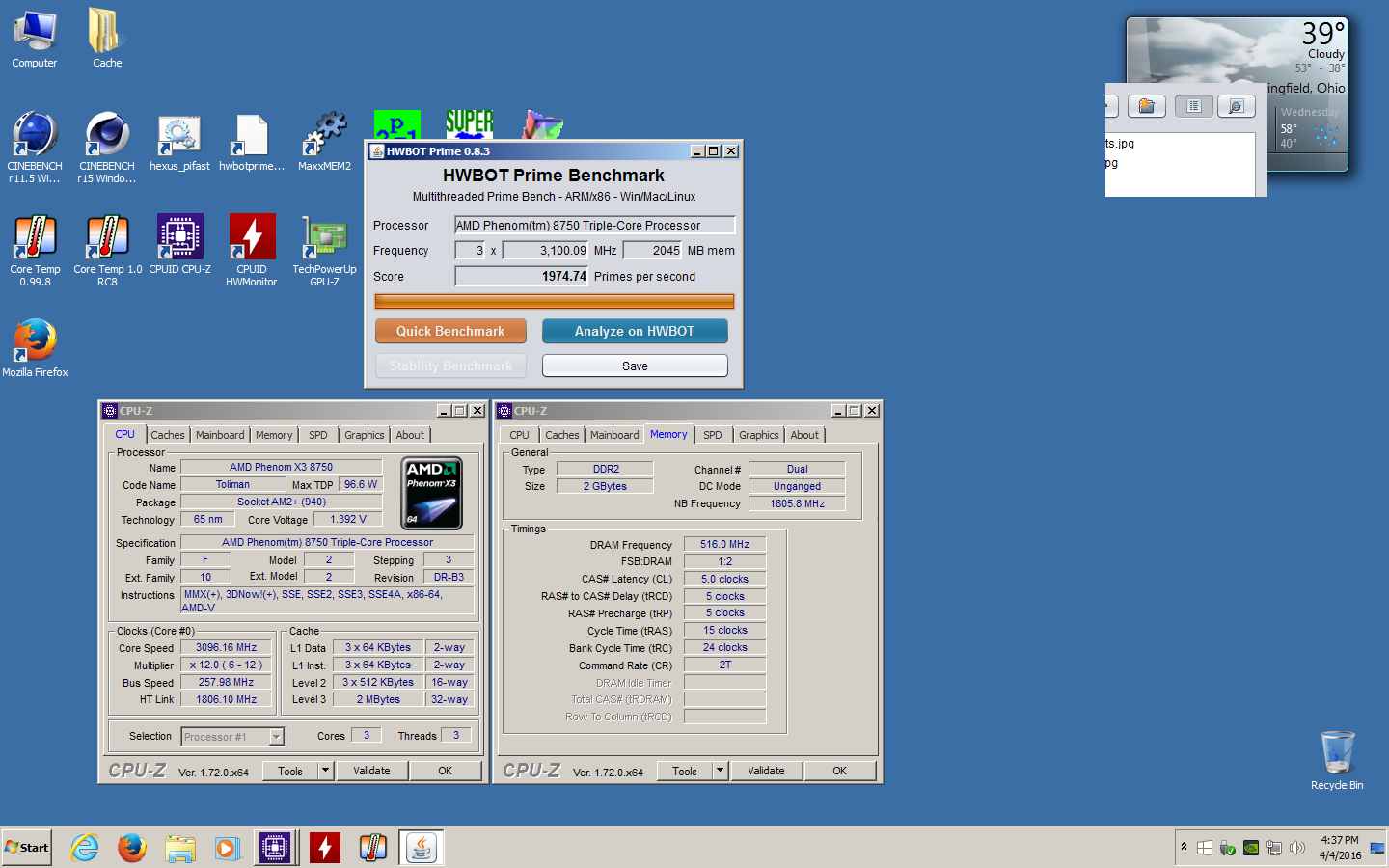Launch CINEBENCH r11.5 shortcut
1389x868 pixels.
[35, 147]
